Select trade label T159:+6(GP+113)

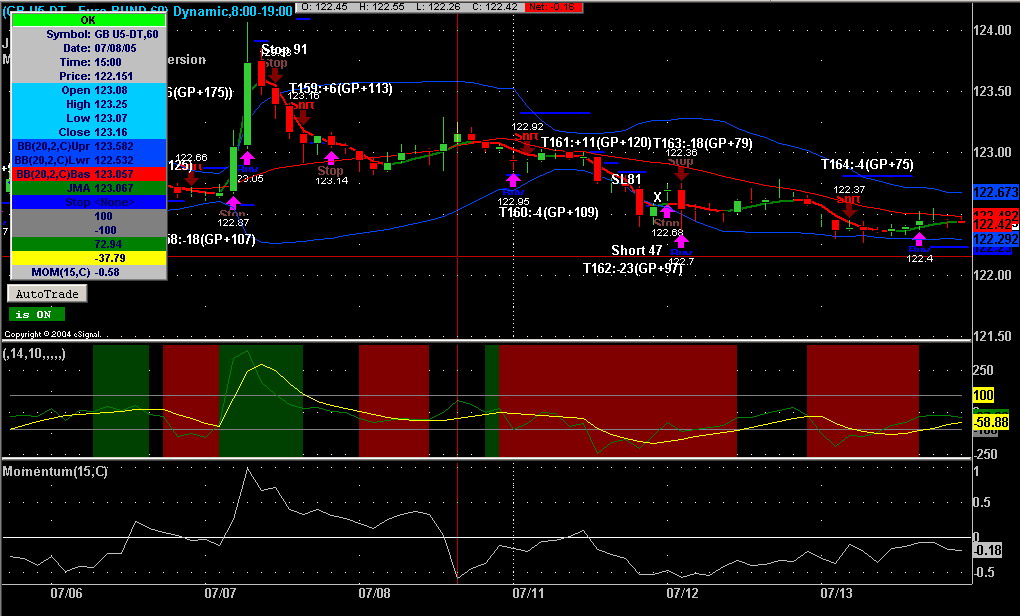tap(341, 88)
